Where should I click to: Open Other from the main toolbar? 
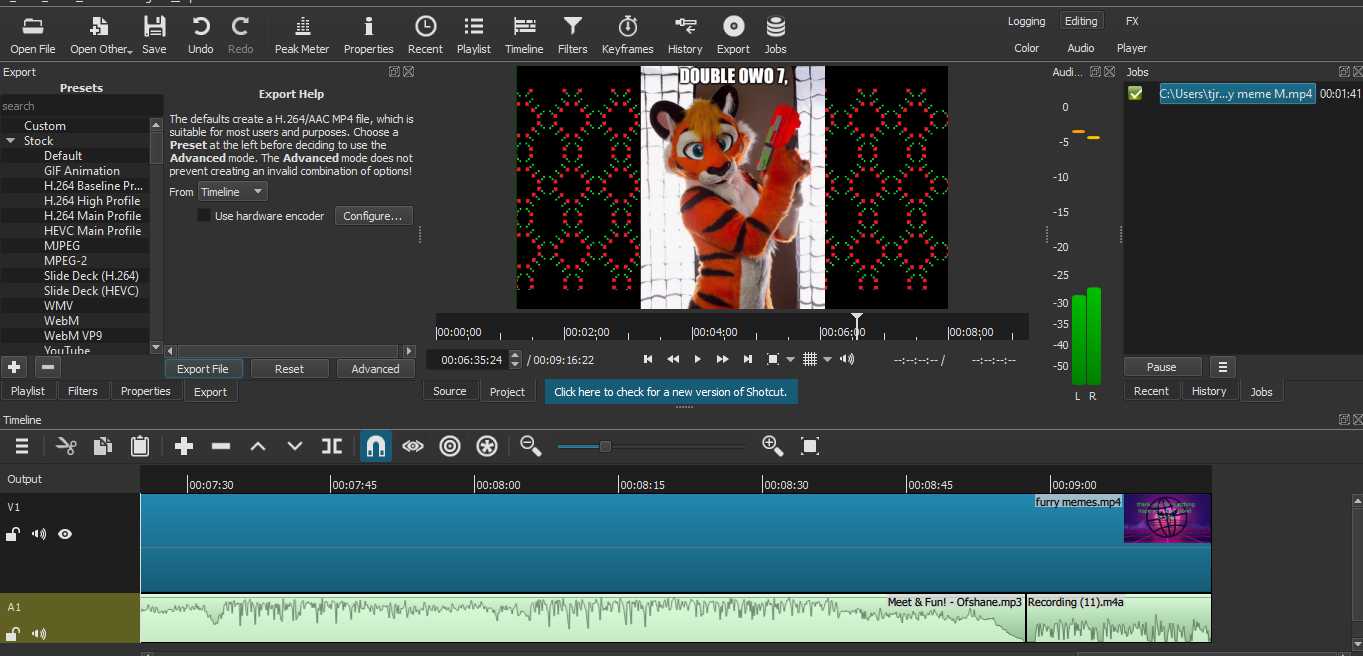[100, 35]
